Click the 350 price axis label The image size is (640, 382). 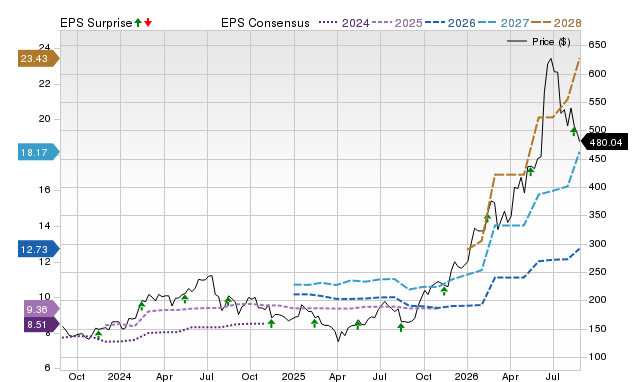[597, 215]
